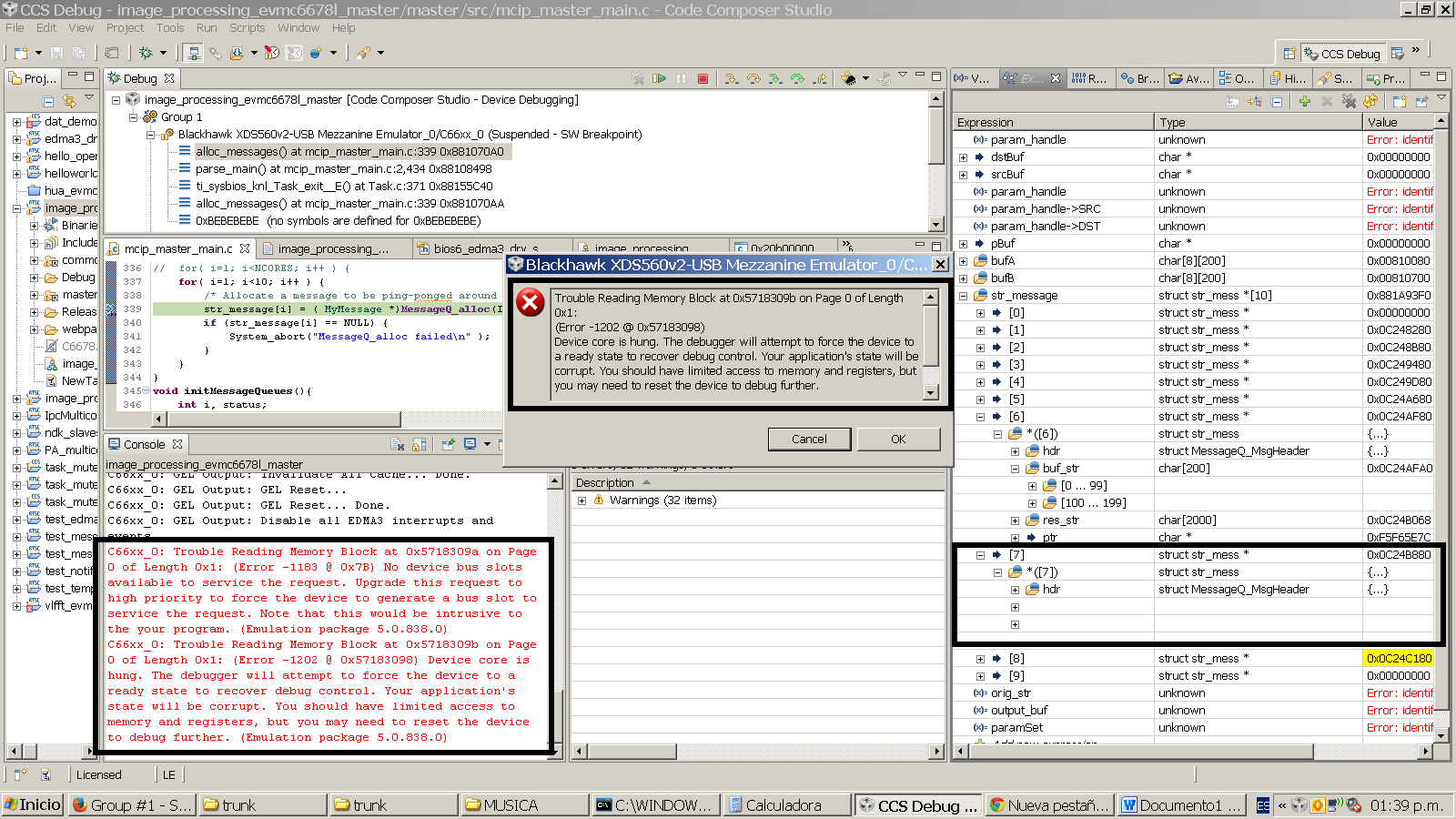1456x819 pixels.
Task: Click the Suspend button in Debug toolbar
Action: tap(681, 79)
